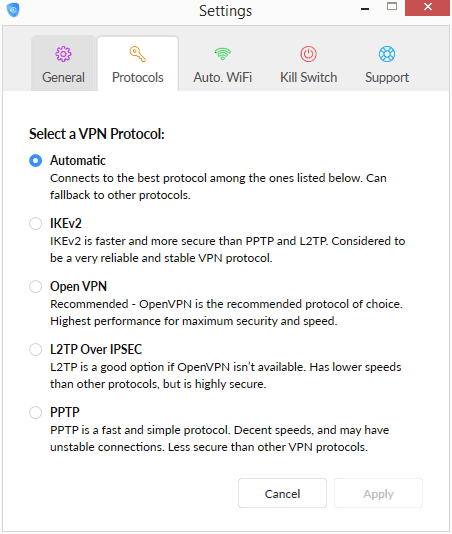452x534 pixels.
Task: Click the shield app icon in title bar
Action: coord(13,10)
